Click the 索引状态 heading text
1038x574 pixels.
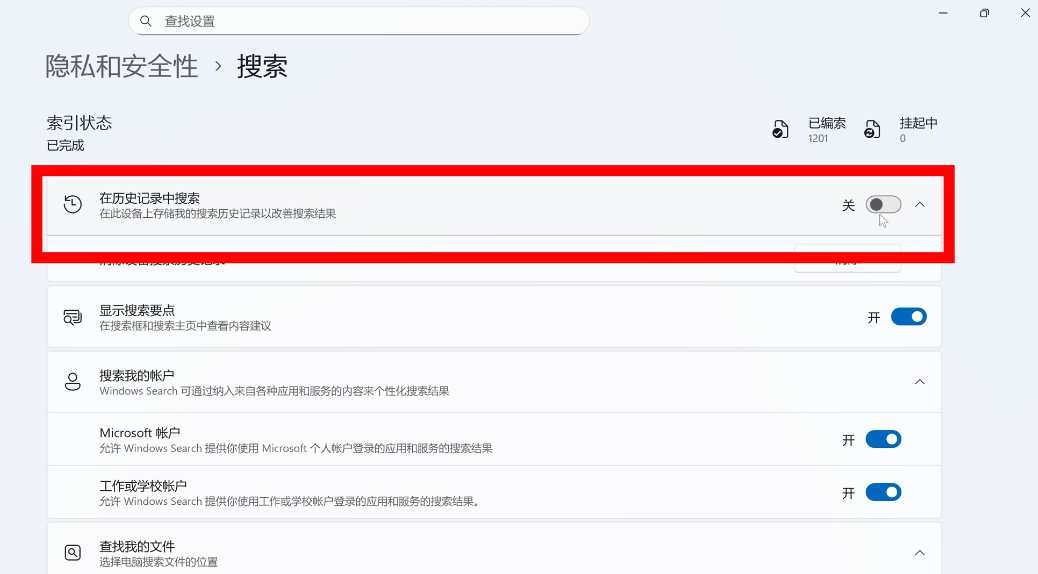coord(79,123)
